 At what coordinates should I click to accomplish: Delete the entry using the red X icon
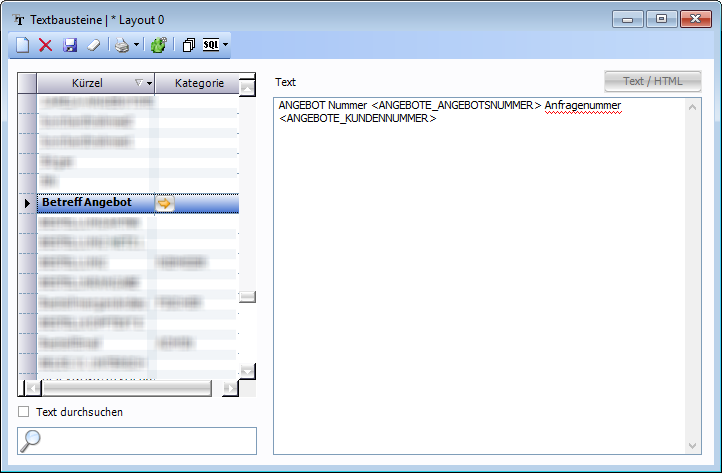click(45, 45)
